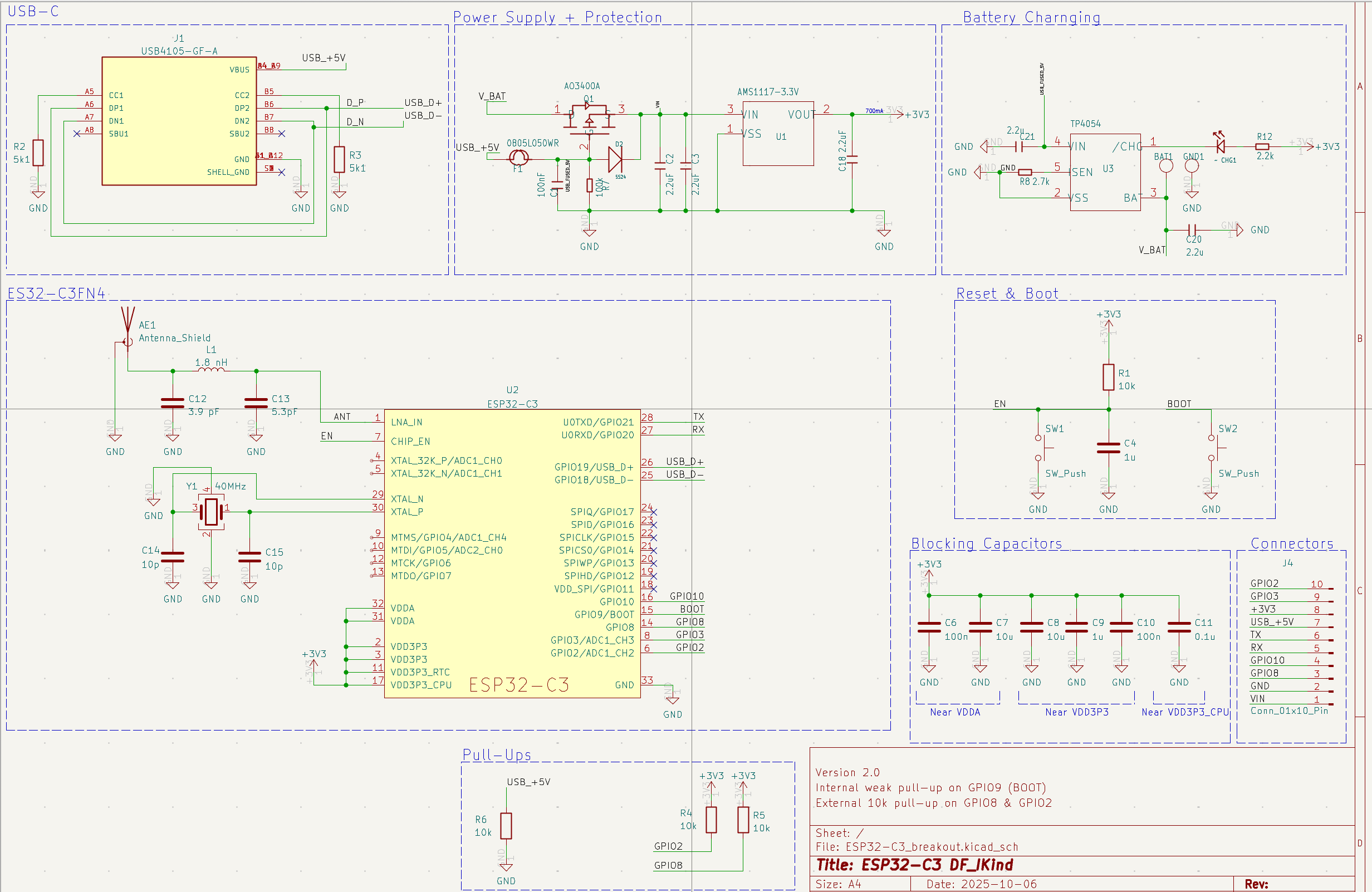Click the D_P net label
The width and height of the screenshot is (1372, 892).
tap(355, 102)
